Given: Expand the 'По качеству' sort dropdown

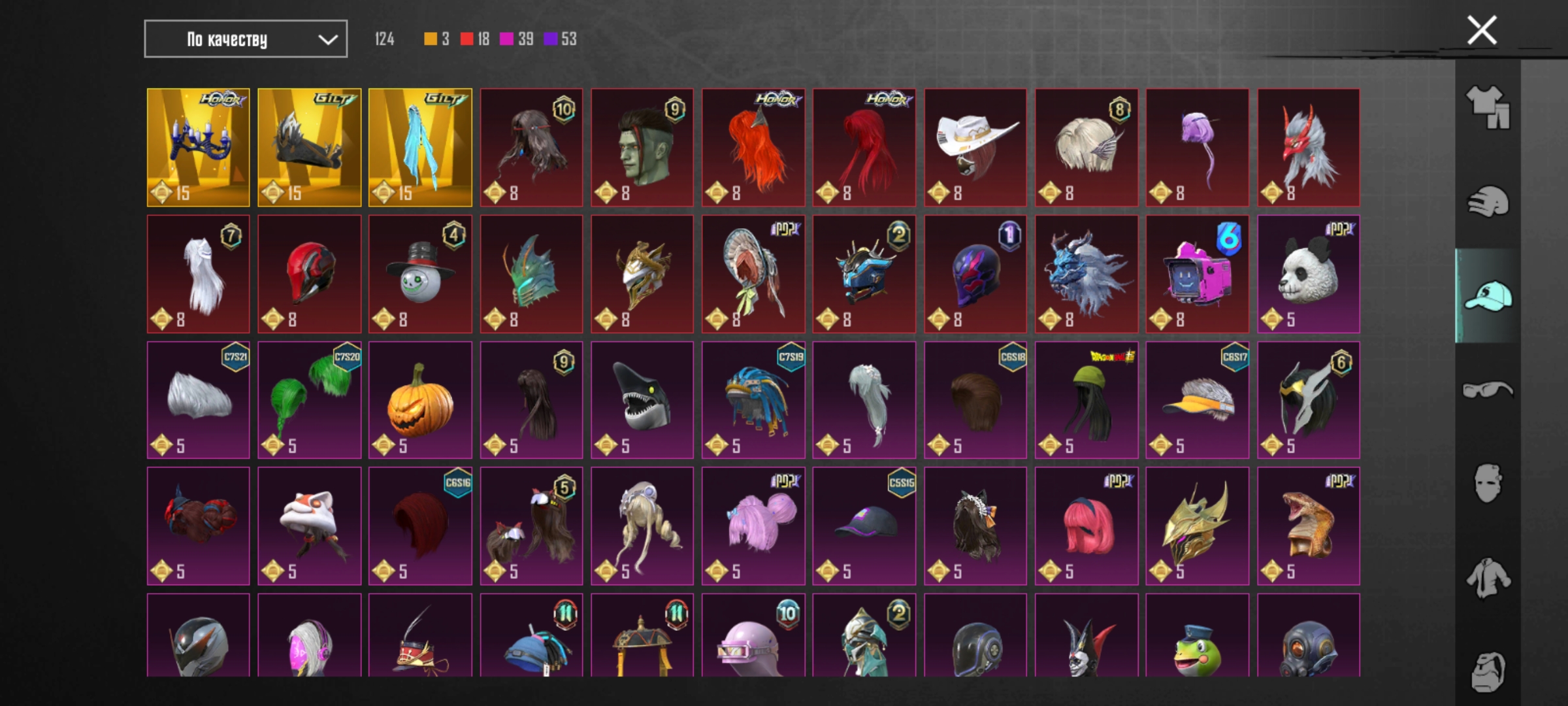Looking at the screenshot, I should (246, 39).
